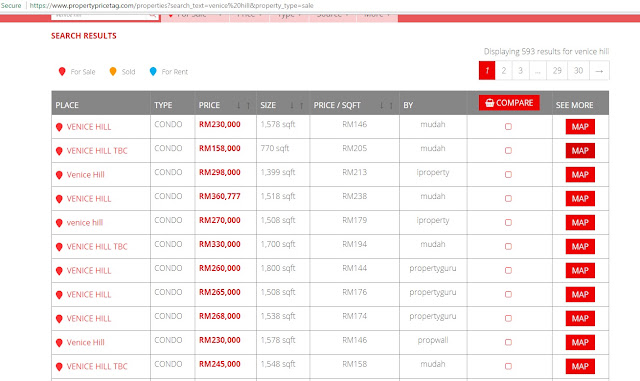Screen dimensions: 640x381
Task: Click the red COMPARE button
Action: [x=509, y=103]
